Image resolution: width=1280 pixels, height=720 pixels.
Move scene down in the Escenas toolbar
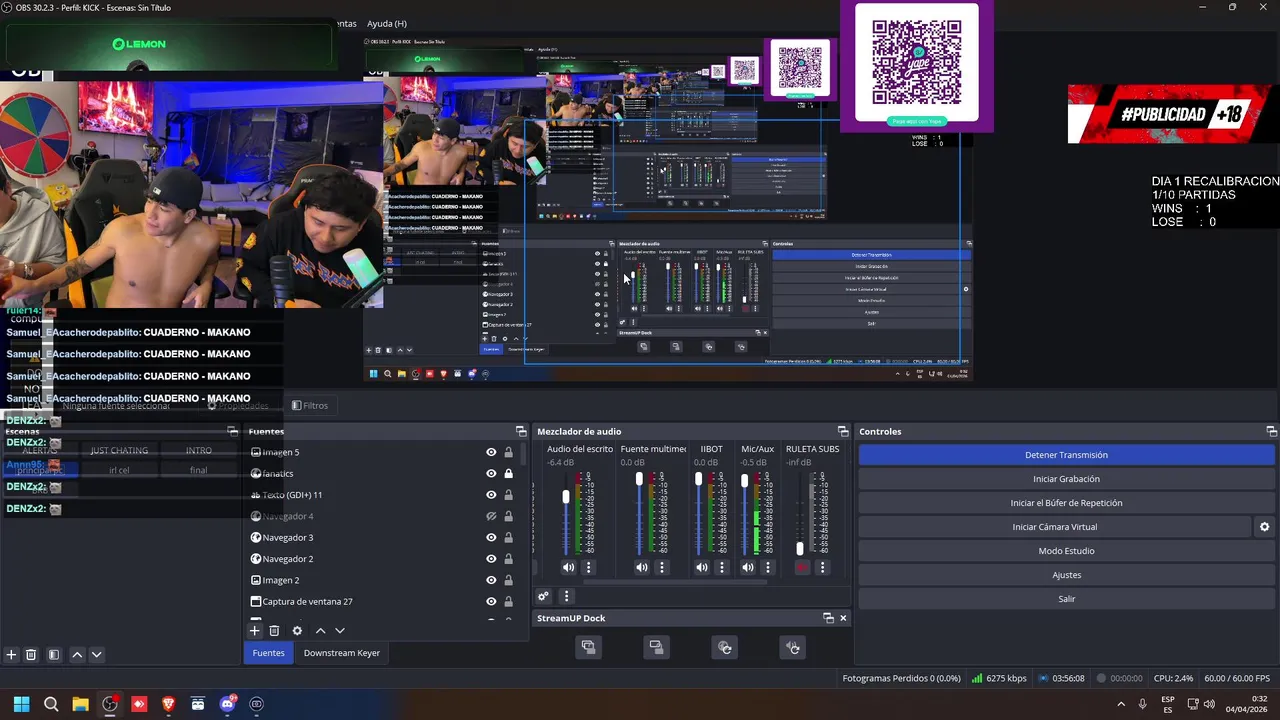click(x=96, y=655)
